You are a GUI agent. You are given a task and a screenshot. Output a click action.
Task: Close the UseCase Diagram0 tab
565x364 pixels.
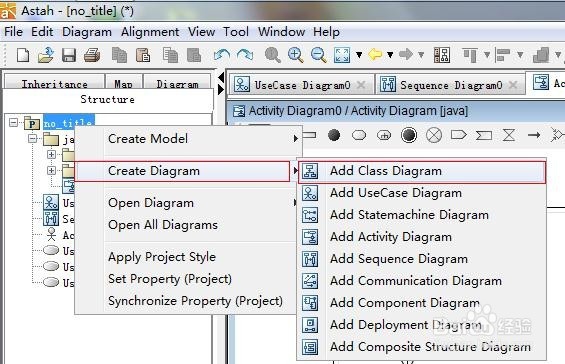pyautogui.click(x=361, y=85)
